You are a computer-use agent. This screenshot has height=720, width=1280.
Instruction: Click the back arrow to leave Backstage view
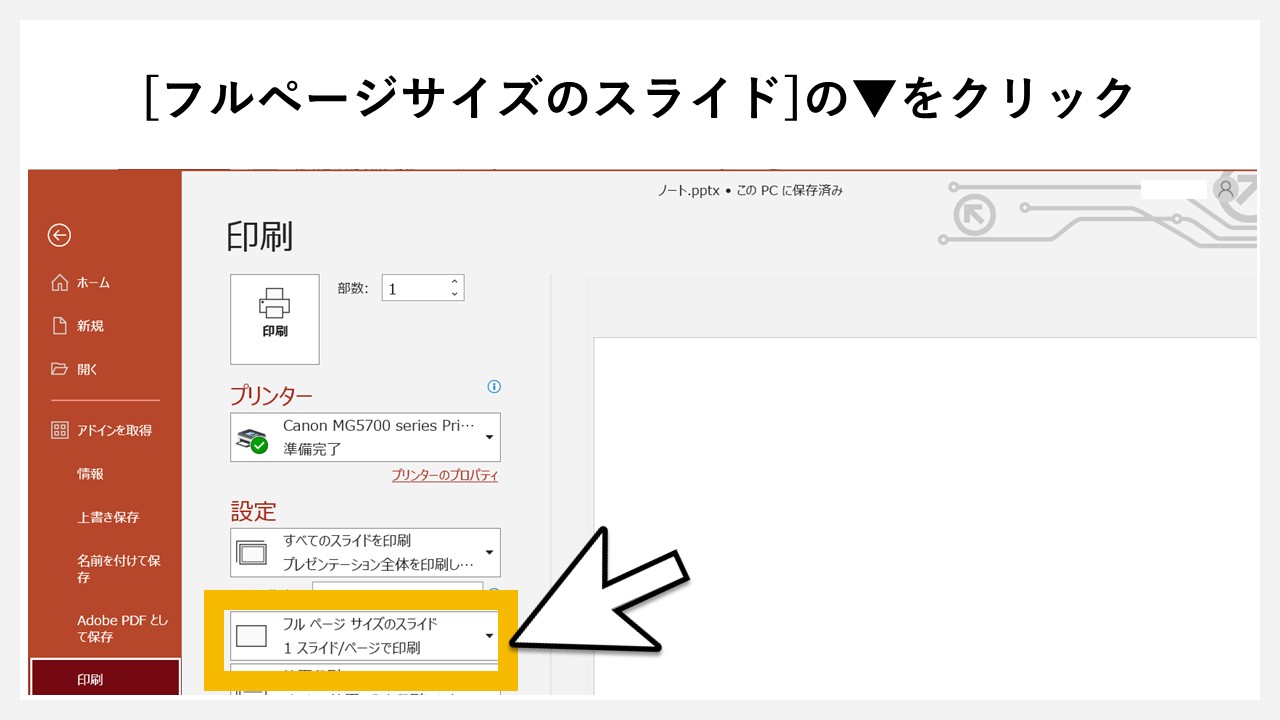pos(60,236)
